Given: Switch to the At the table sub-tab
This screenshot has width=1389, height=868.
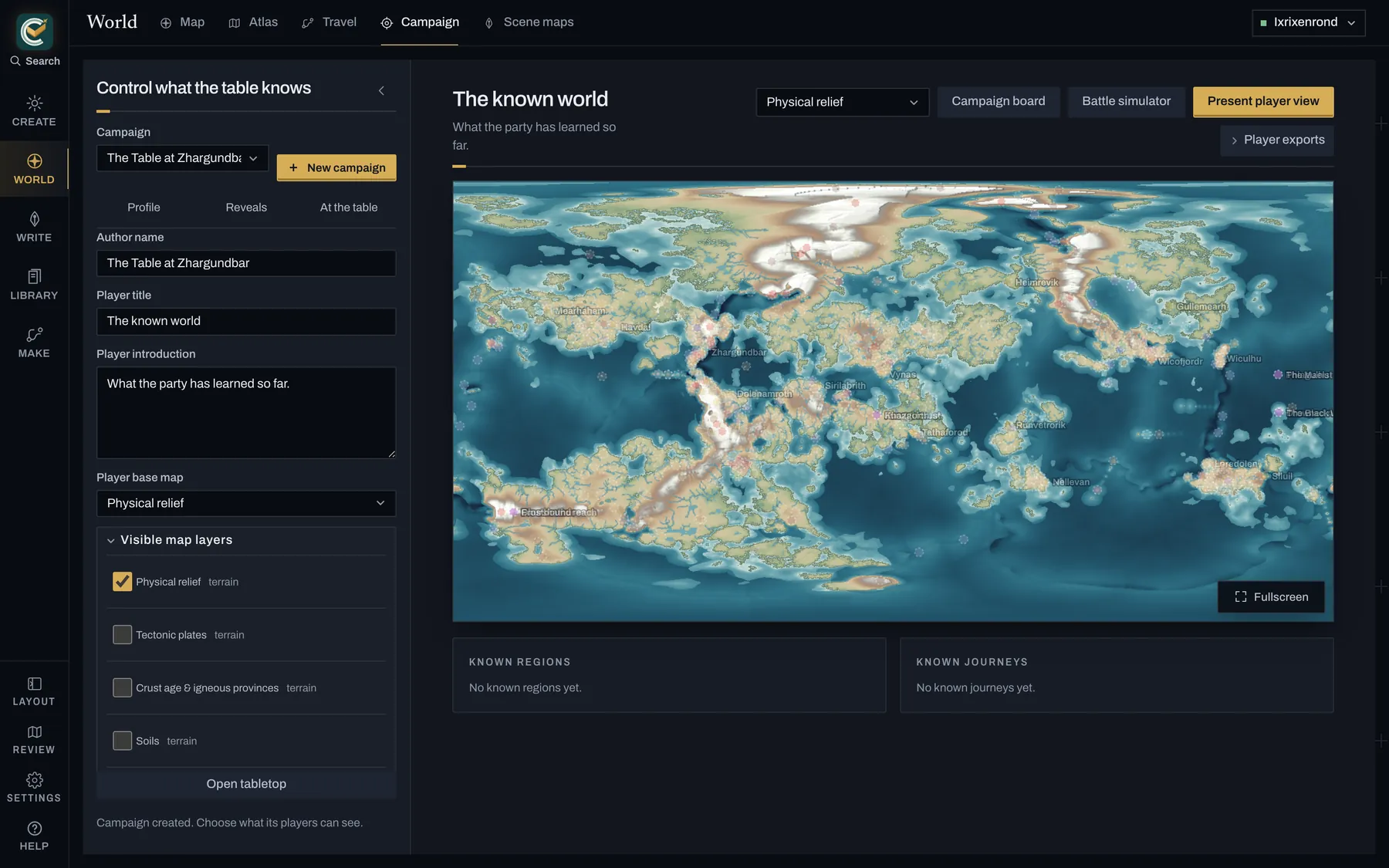Looking at the screenshot, I should click(349, 208).
